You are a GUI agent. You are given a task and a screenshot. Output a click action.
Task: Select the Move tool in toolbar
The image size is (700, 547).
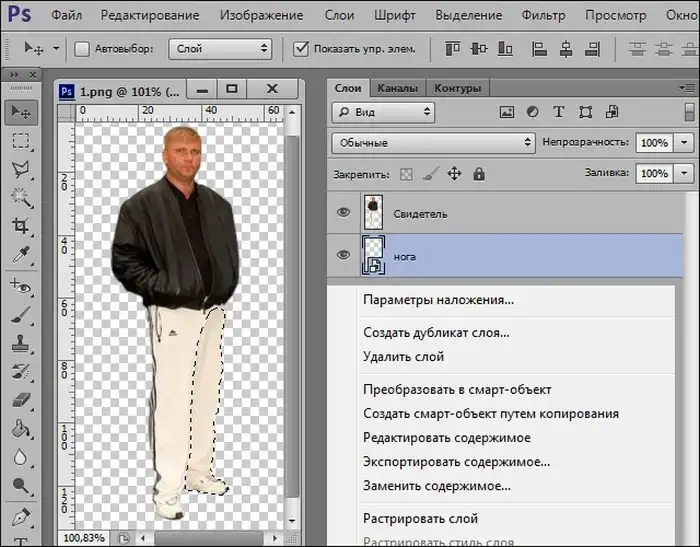21,112
